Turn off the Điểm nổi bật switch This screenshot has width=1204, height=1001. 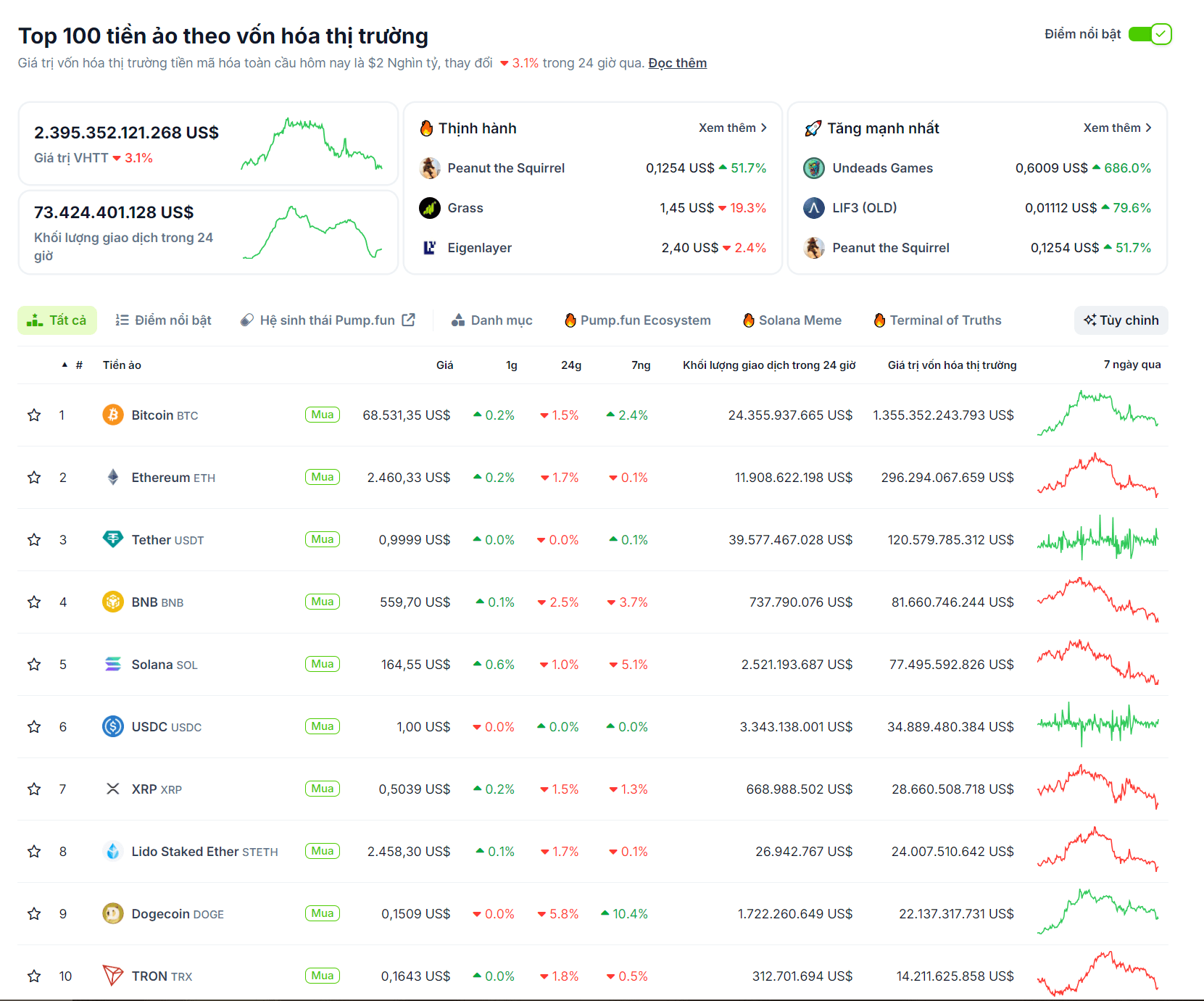[x=1150, y=34]
